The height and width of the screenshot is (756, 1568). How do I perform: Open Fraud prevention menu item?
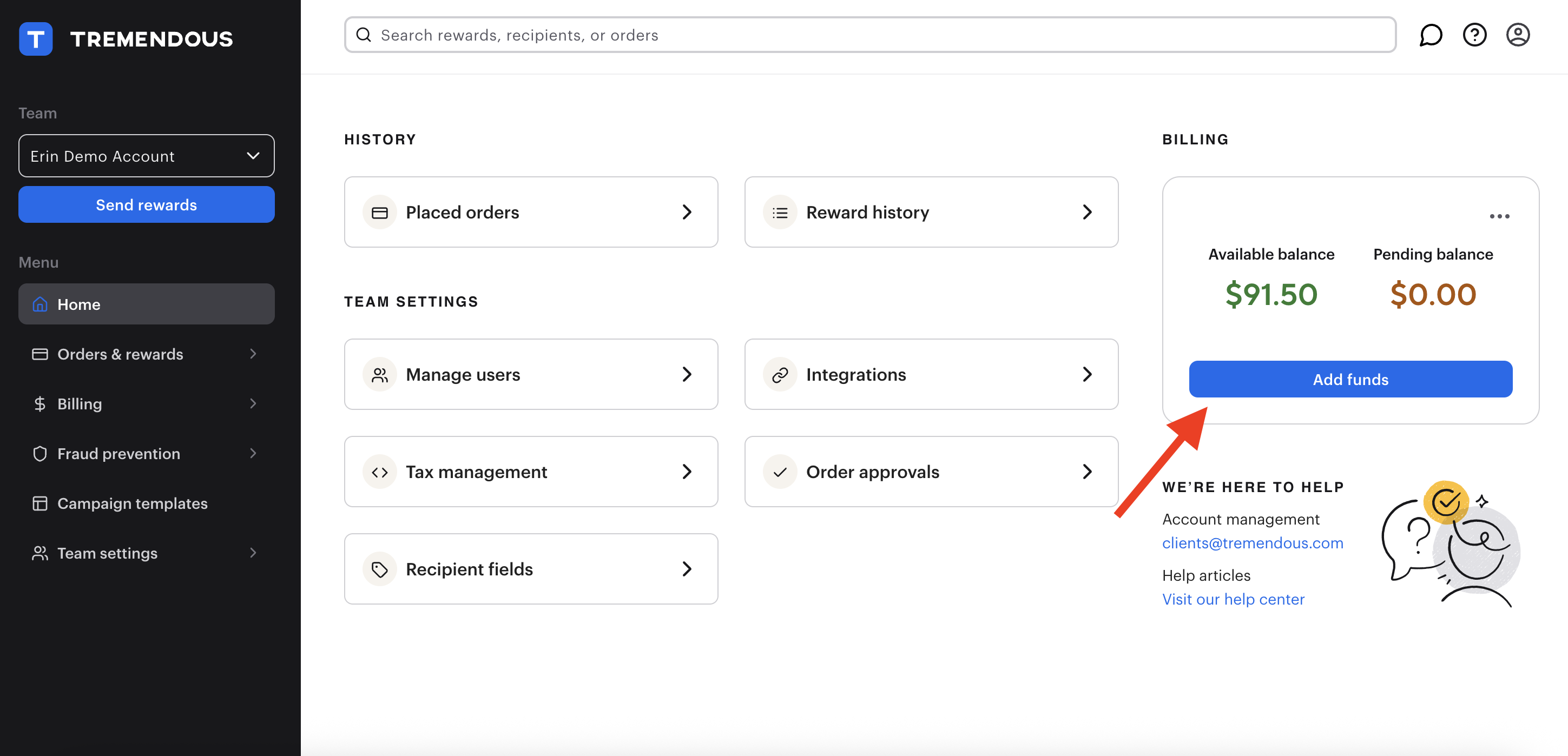tap(146, 454)
